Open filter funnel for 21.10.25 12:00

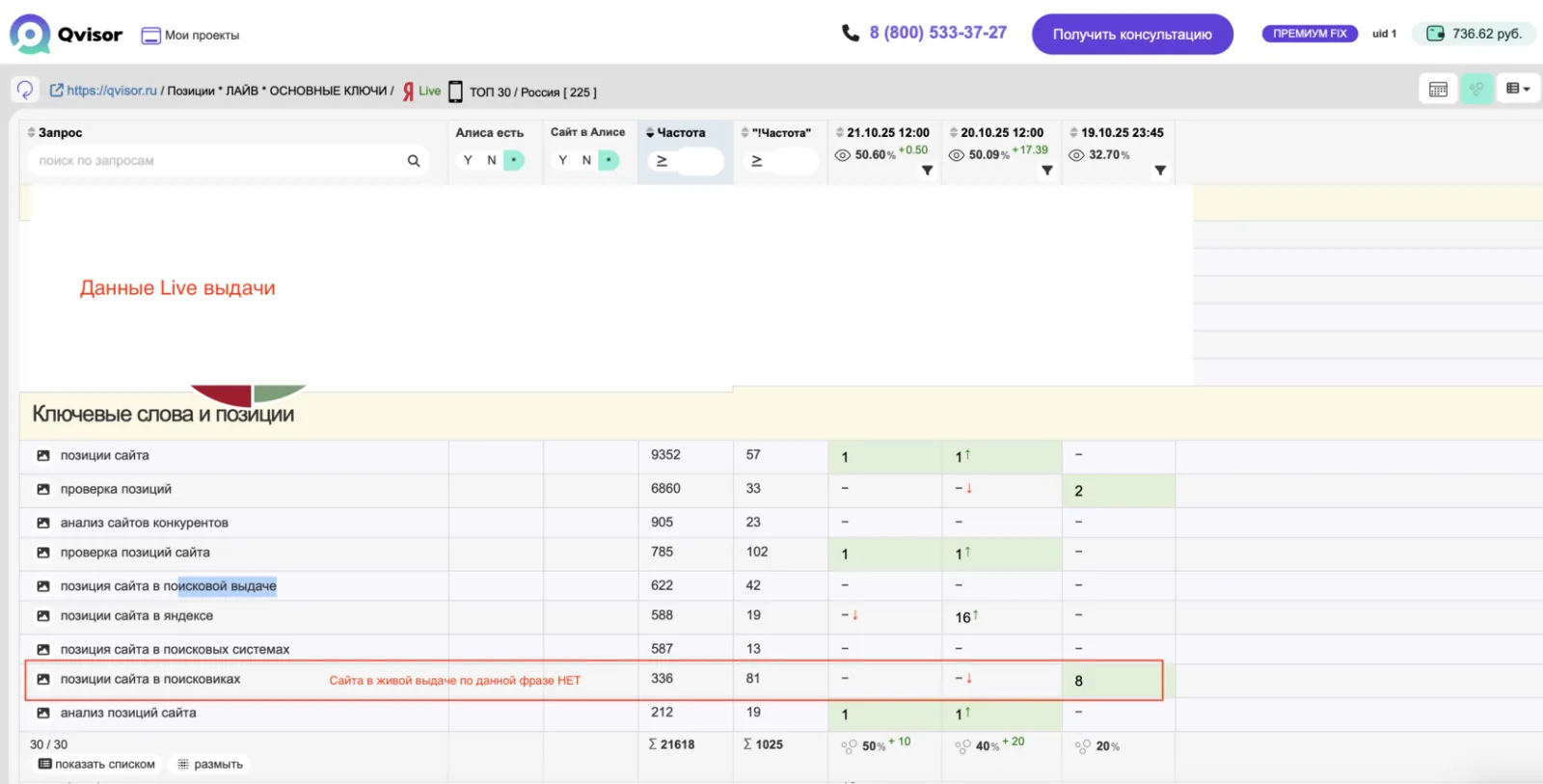pyautogui.click(x=927, y=171)
